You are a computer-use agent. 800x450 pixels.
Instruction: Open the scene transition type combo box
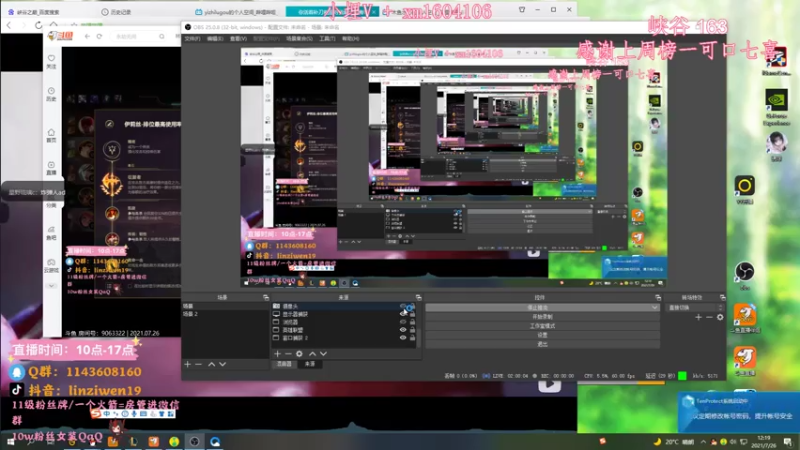694,308
